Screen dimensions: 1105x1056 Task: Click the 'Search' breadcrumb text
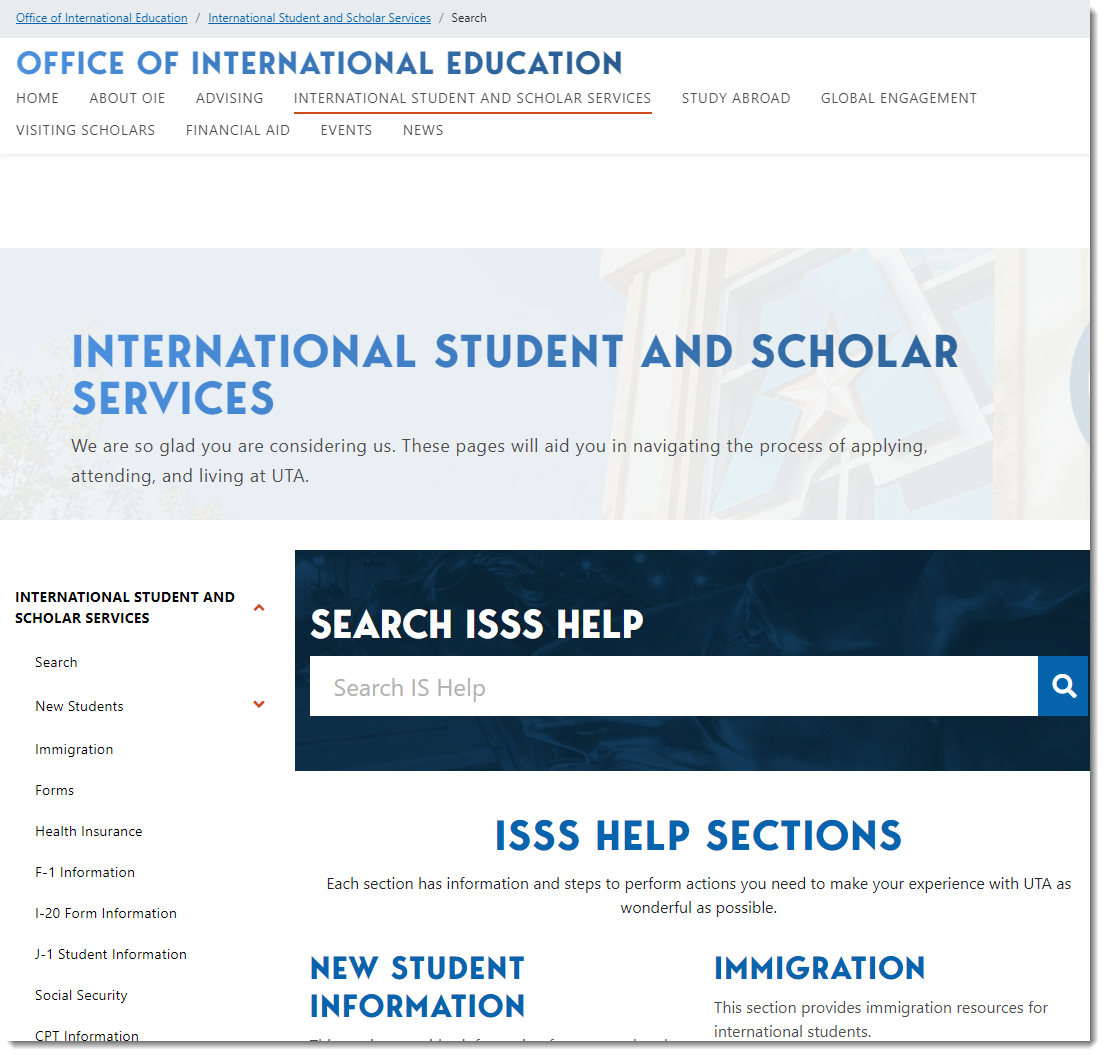click(x=469, y=18)
